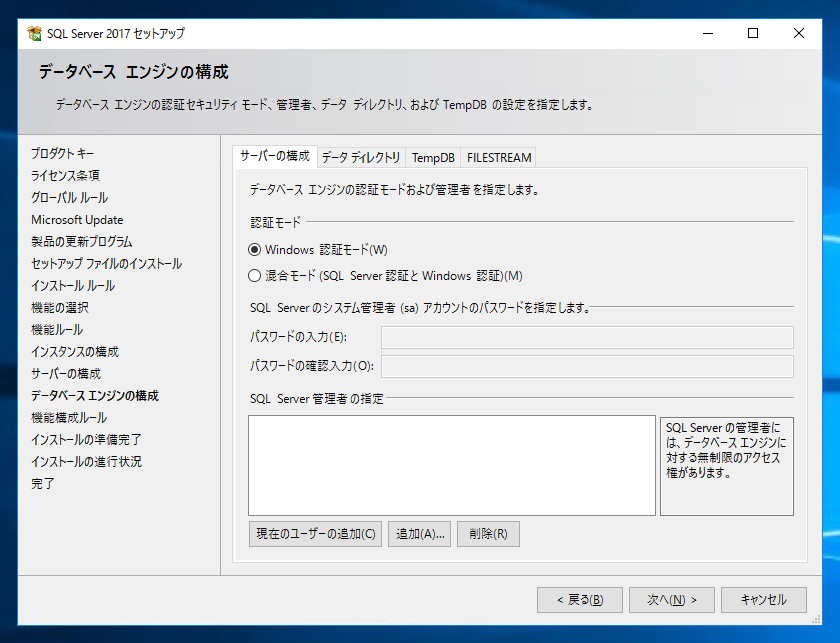Image resolution: width=840 pixels, height=643 pixels.
Task: Select the インスタンスの構成 step
Action: [x=75, y=352]
